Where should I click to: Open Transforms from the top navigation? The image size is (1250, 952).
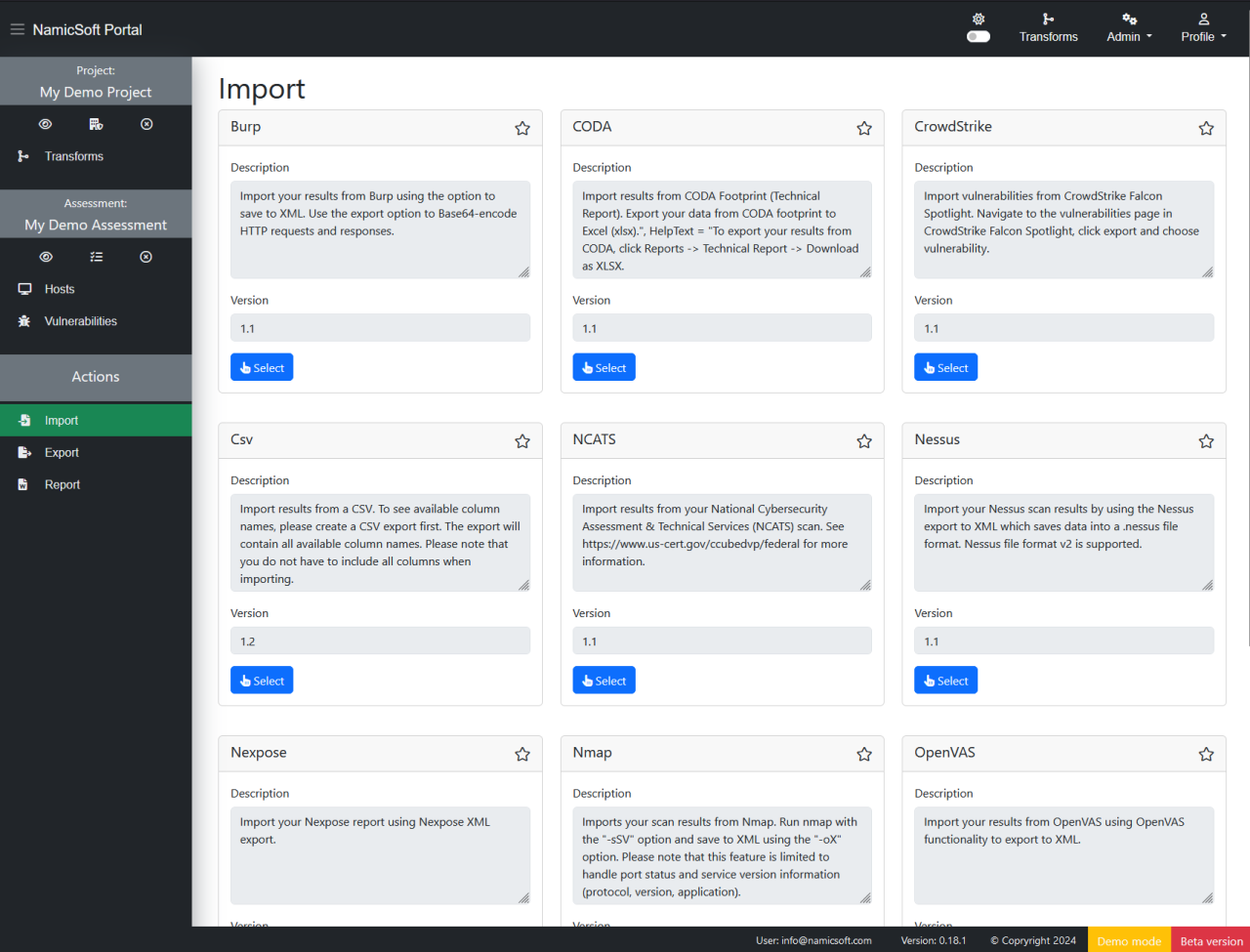click(x=1048, y=28)
